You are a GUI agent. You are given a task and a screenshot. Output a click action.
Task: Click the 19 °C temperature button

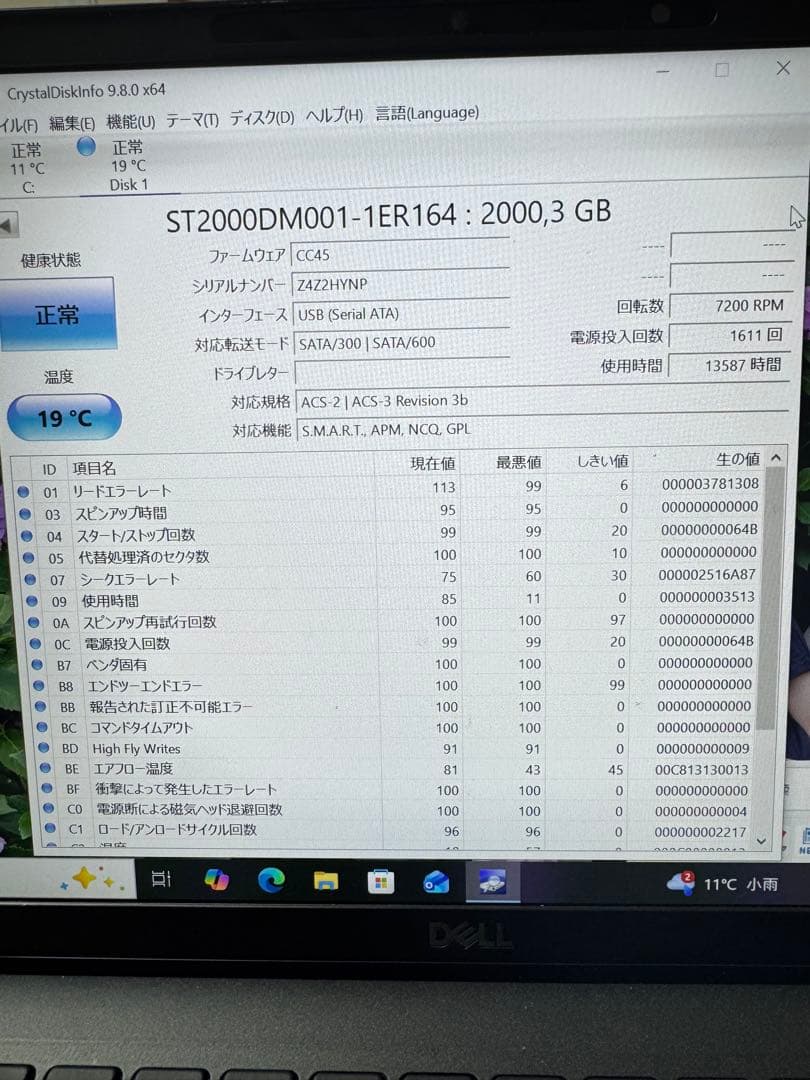pyautogui.click(x=64, y=417)
